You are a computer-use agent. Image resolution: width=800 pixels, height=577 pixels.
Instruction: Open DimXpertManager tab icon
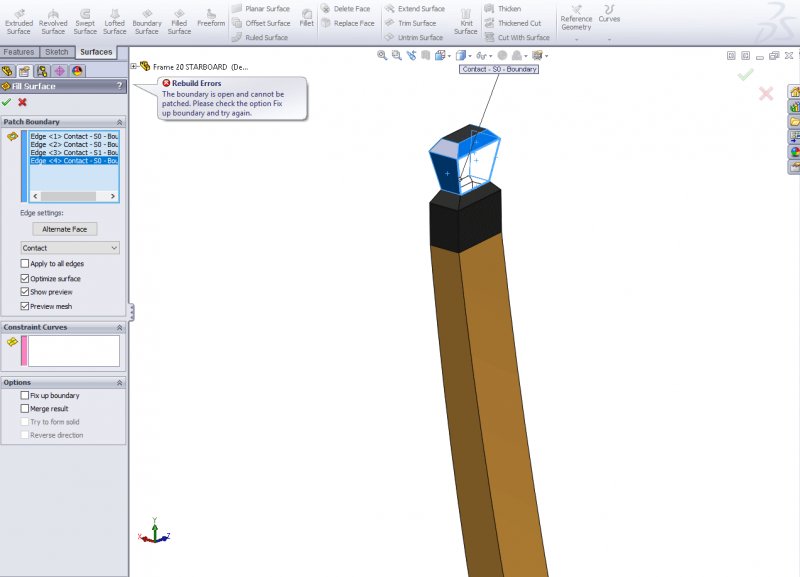(59, 71)
